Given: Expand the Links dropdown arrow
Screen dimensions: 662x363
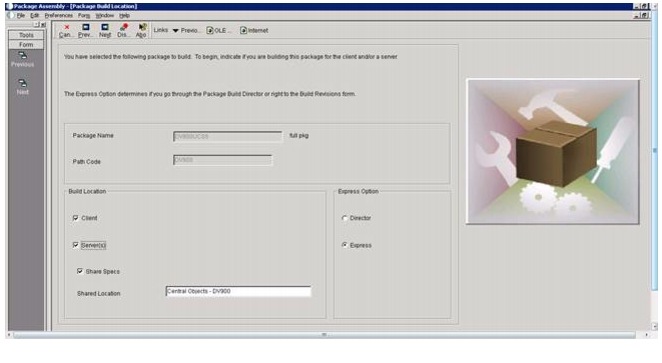Looking at the screenshot, I should (x=176, y=30).
